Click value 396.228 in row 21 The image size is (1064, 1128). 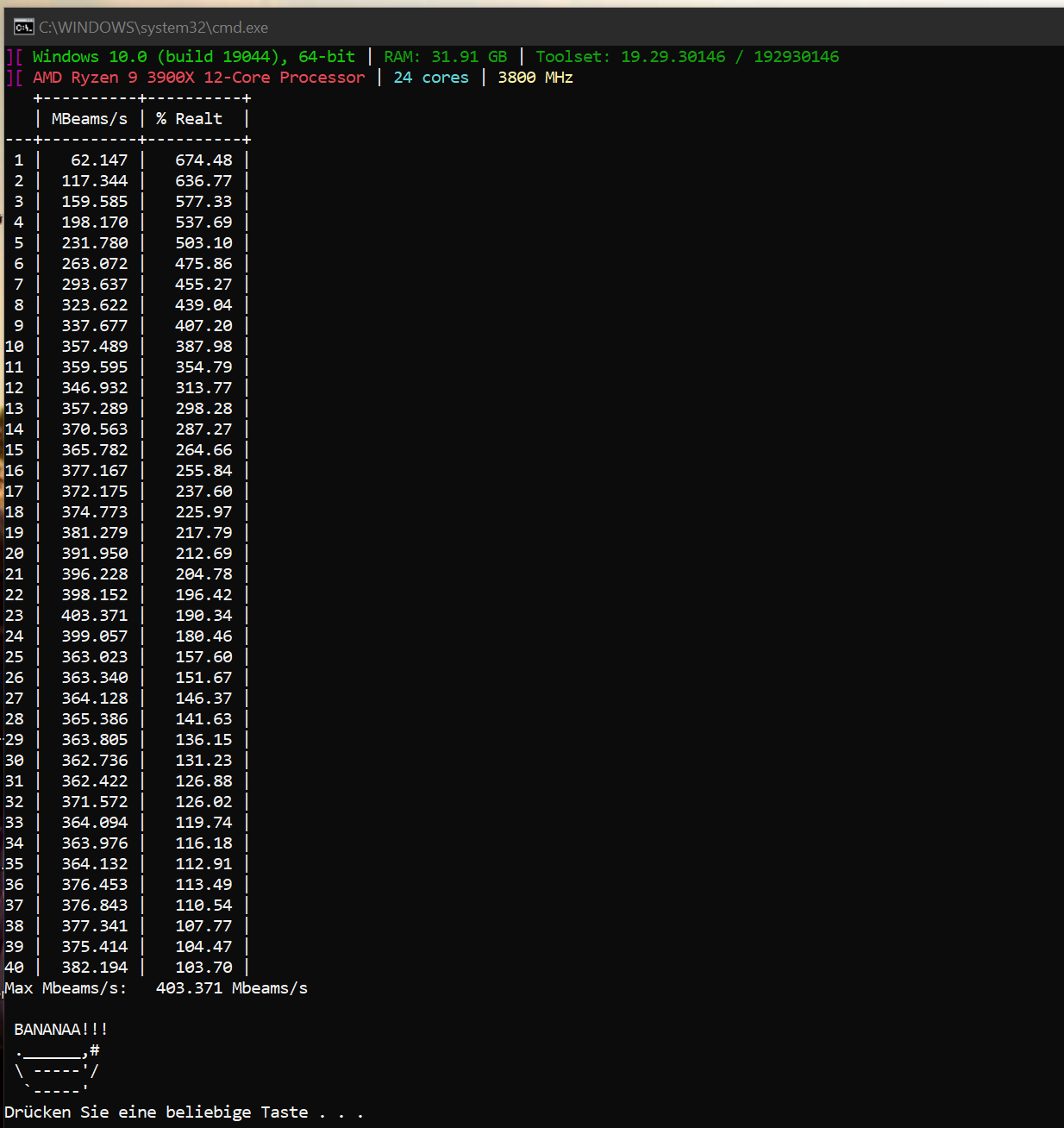click(95, 574)
